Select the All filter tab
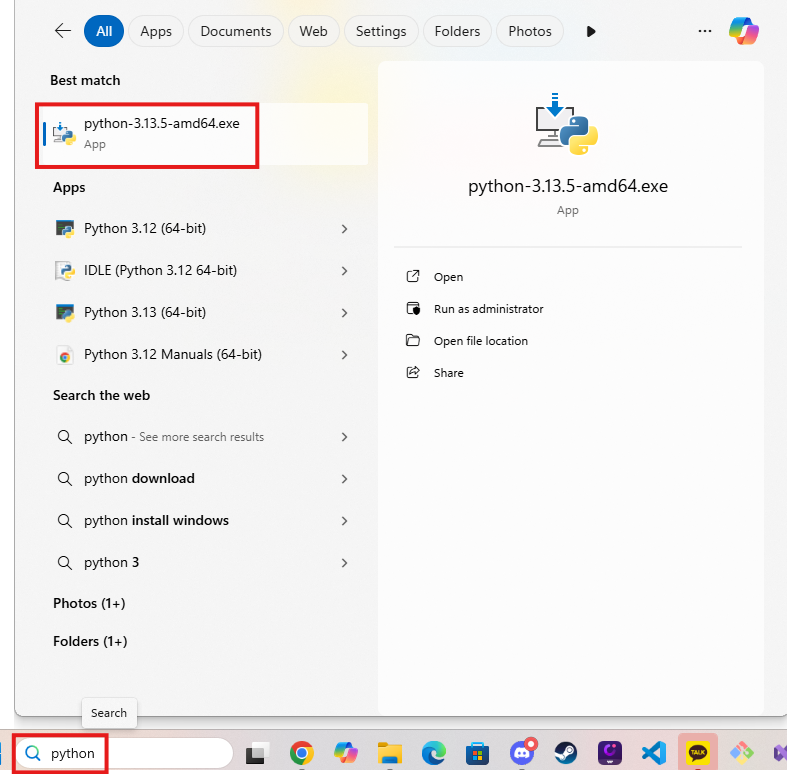The height and width of the screenshot is (774, 787). [104, 31]
